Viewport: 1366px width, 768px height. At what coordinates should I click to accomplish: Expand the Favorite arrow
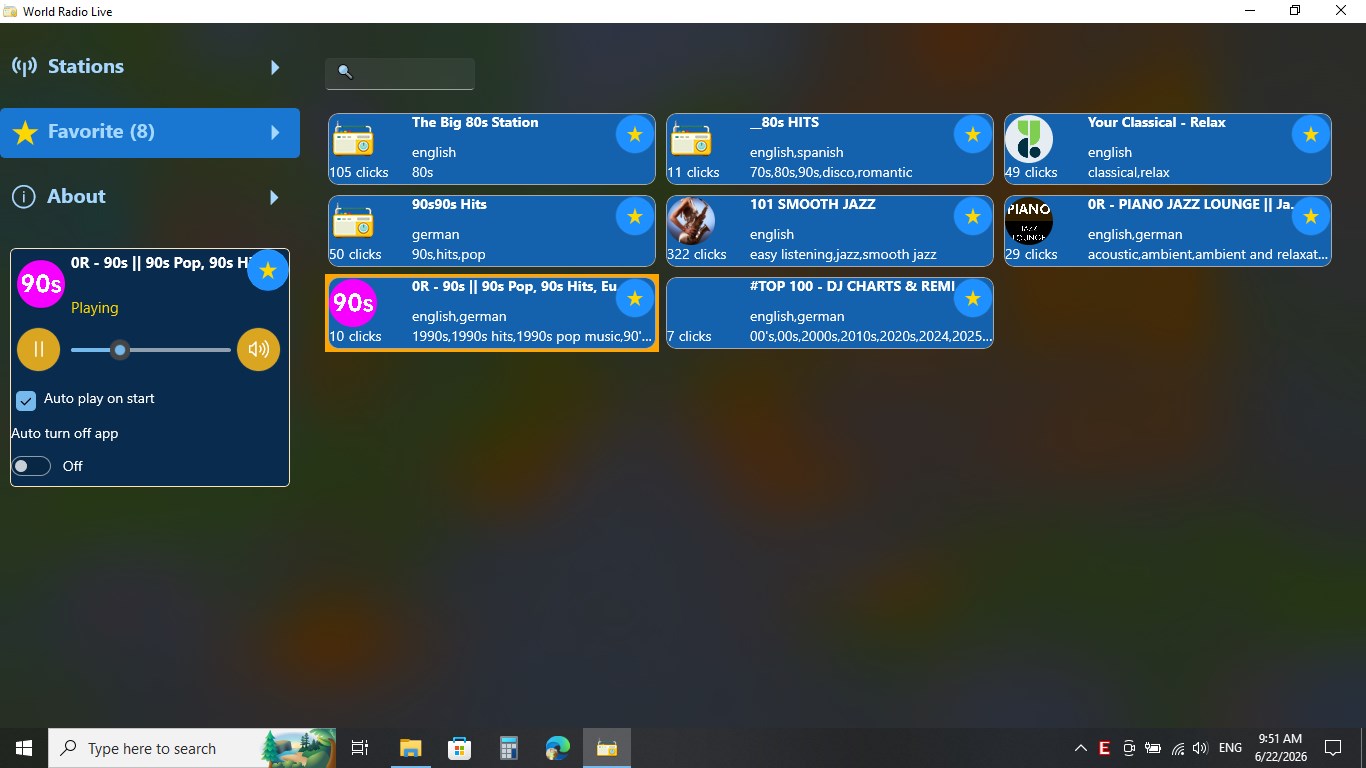[x=275, y=132]
